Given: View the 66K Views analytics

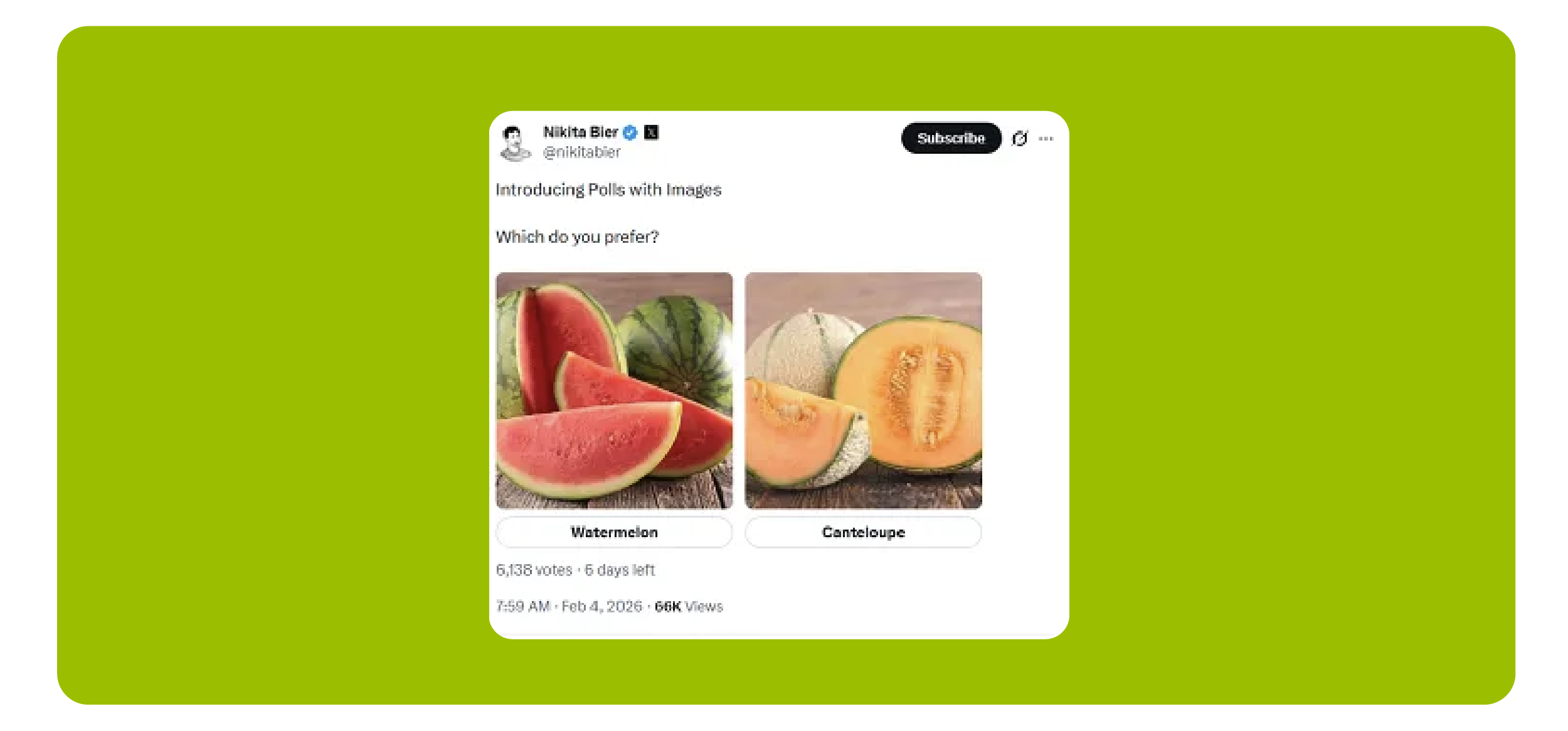Looking at the screenshot, I should [689, 606].
